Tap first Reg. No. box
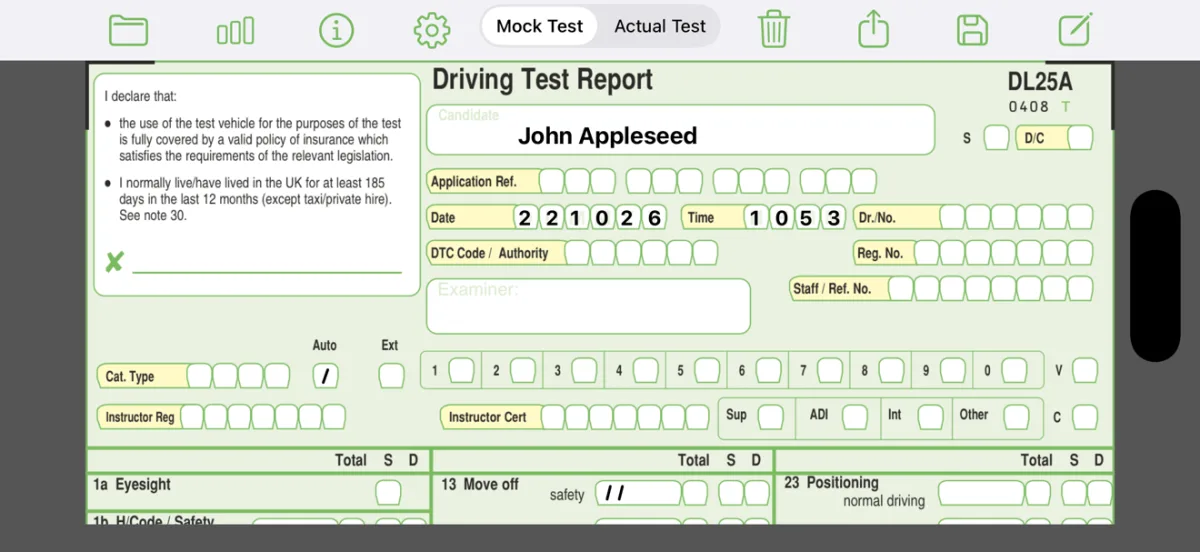 [926, 253]
